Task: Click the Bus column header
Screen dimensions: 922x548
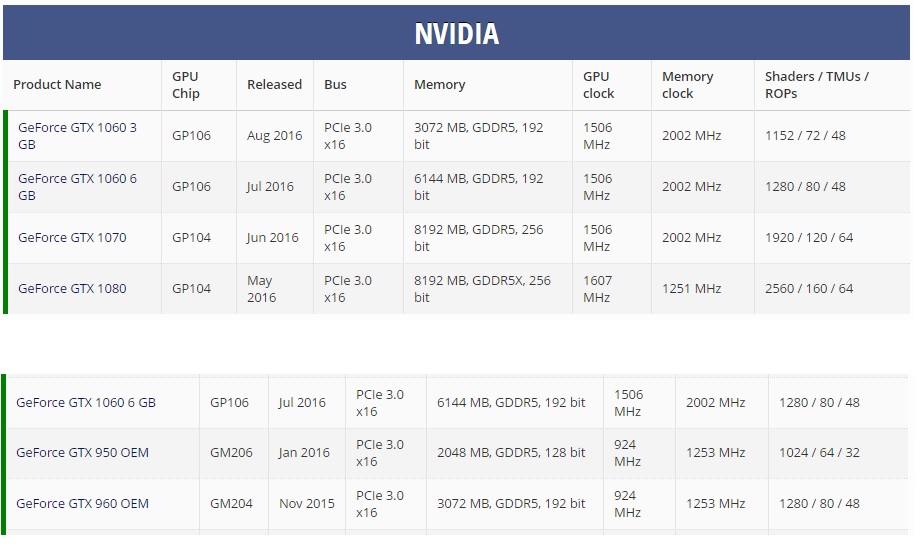Action: tap(335, 85)
